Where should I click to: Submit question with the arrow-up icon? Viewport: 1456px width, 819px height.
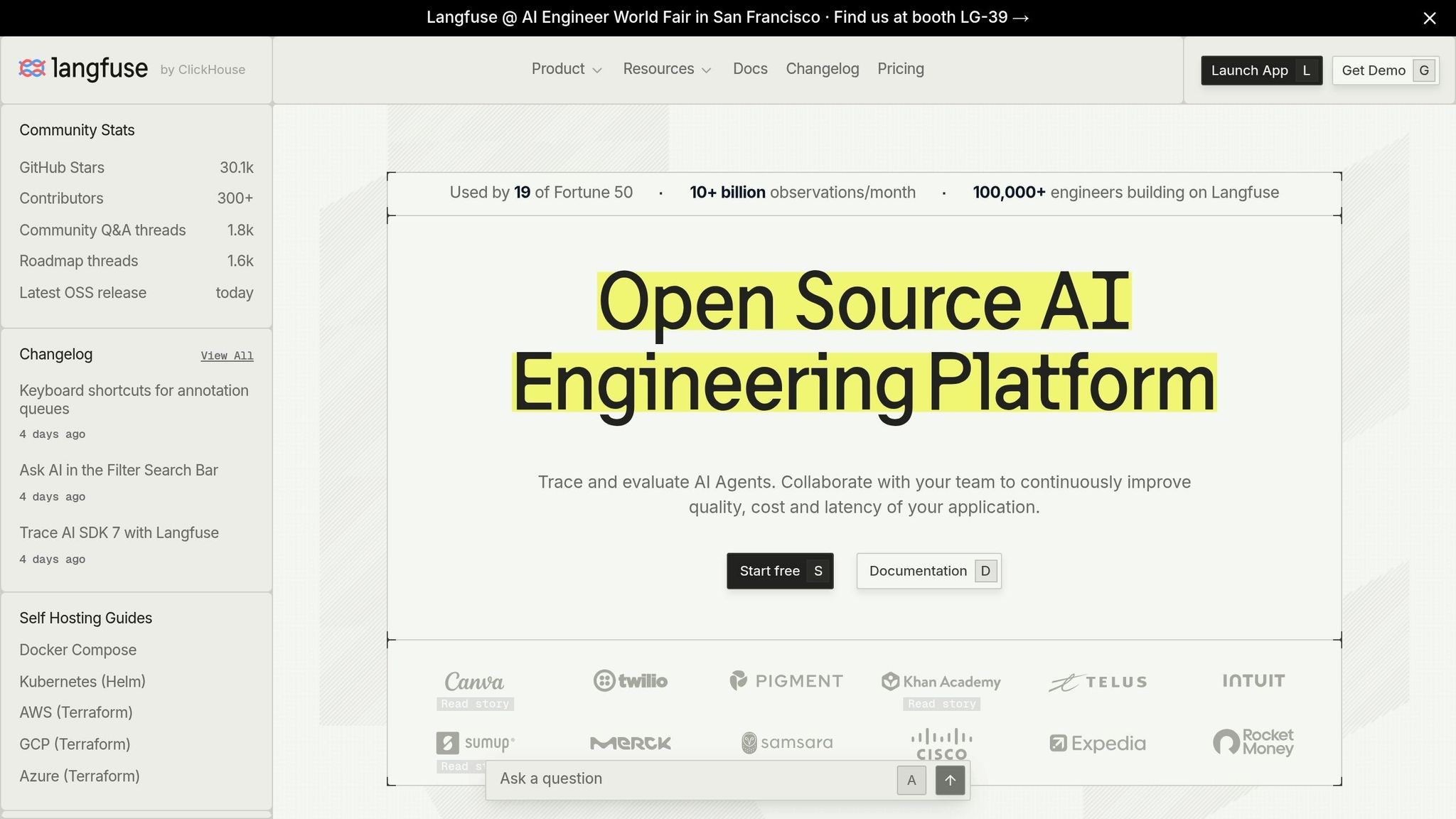[950, 780]
